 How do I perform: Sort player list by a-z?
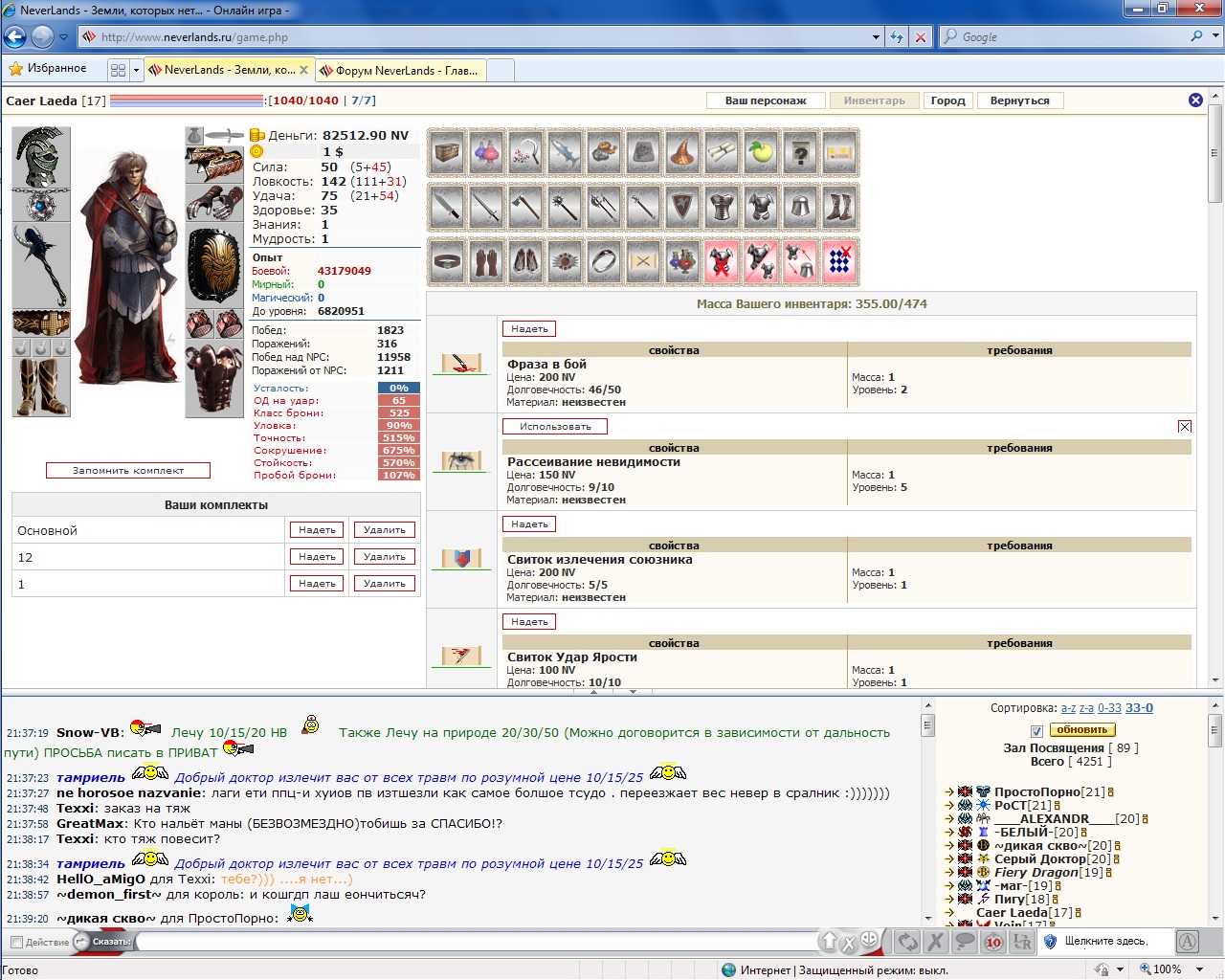(1068, 708)
